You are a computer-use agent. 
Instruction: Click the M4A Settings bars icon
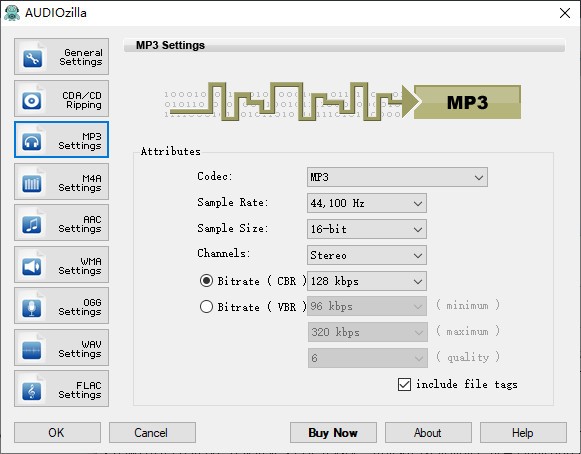32,183
